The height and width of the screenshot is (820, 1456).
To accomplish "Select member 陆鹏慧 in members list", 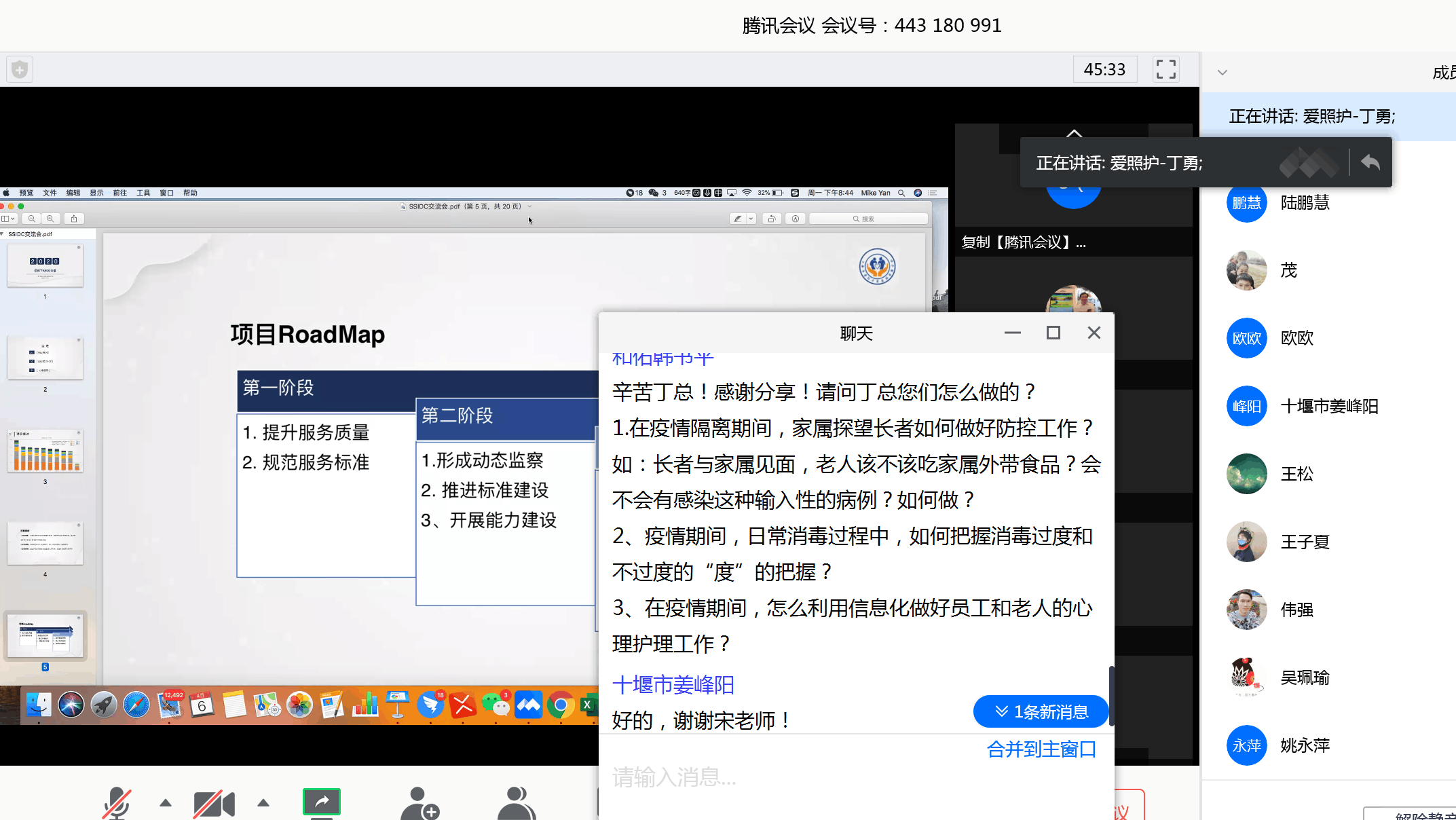I will coord(1329,202).
